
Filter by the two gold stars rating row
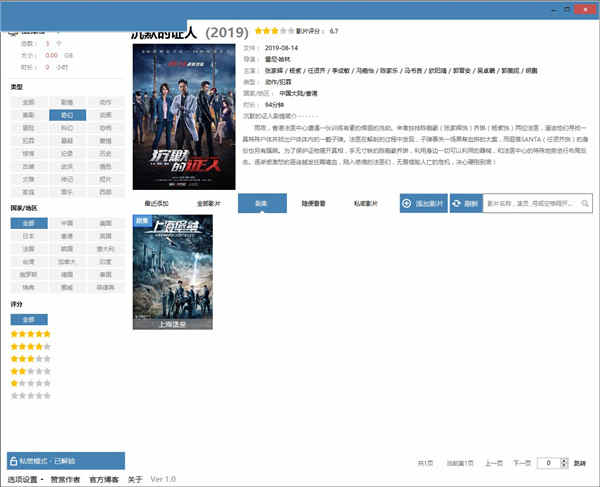point(31,371)
